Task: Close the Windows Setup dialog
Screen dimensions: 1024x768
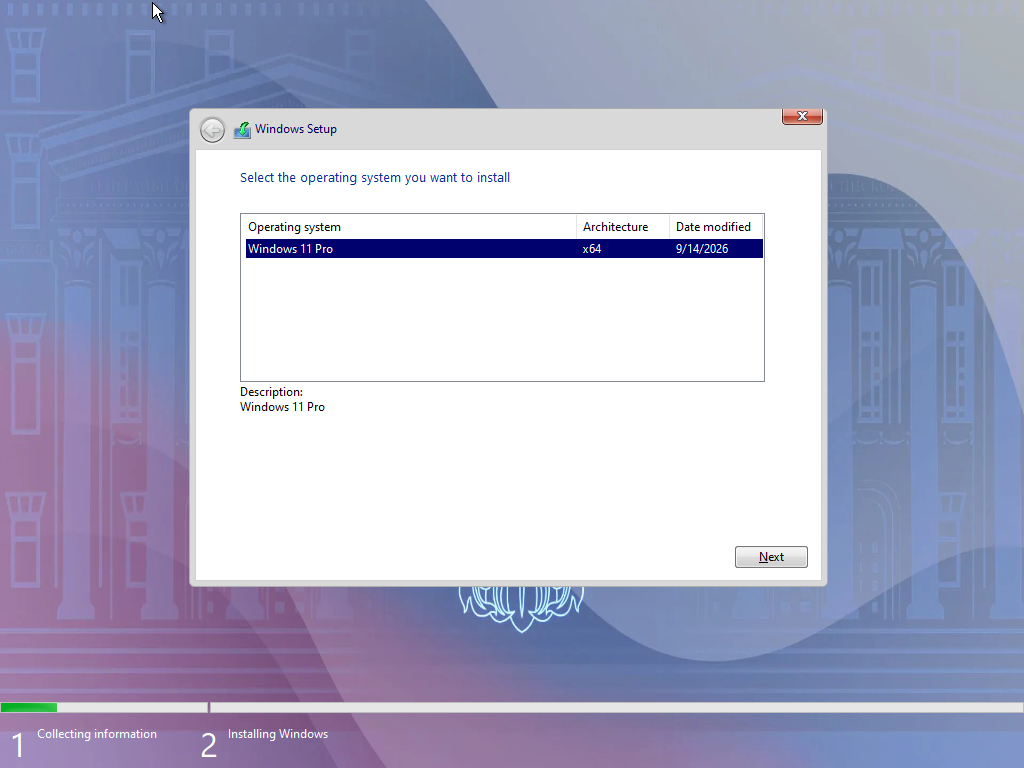Action: pyautogui.click(x=802, y=116)
